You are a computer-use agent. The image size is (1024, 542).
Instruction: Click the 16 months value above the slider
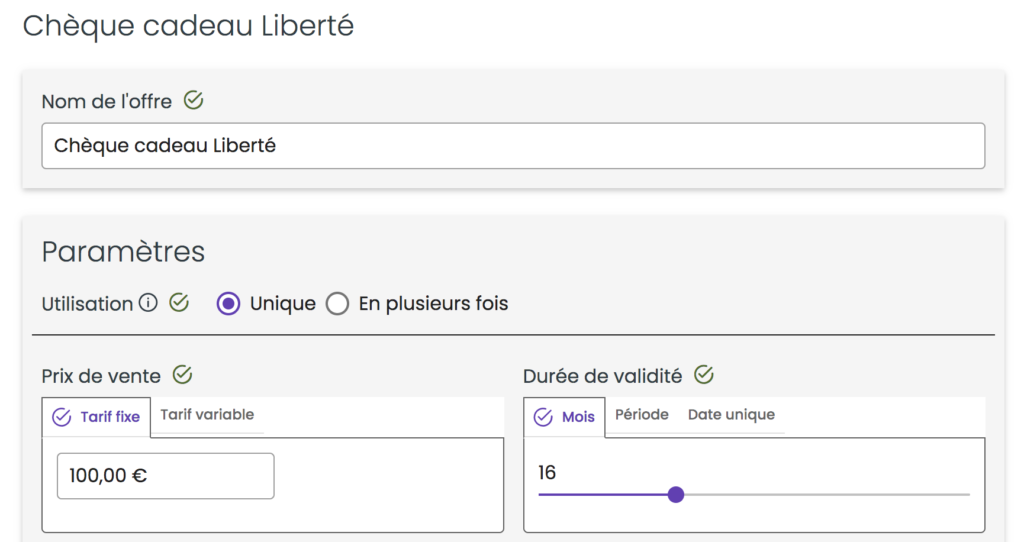547,472
